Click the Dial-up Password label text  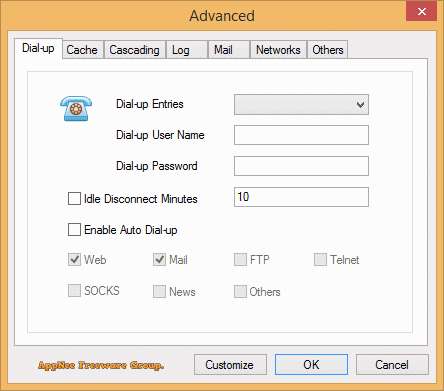coord(157,166)
